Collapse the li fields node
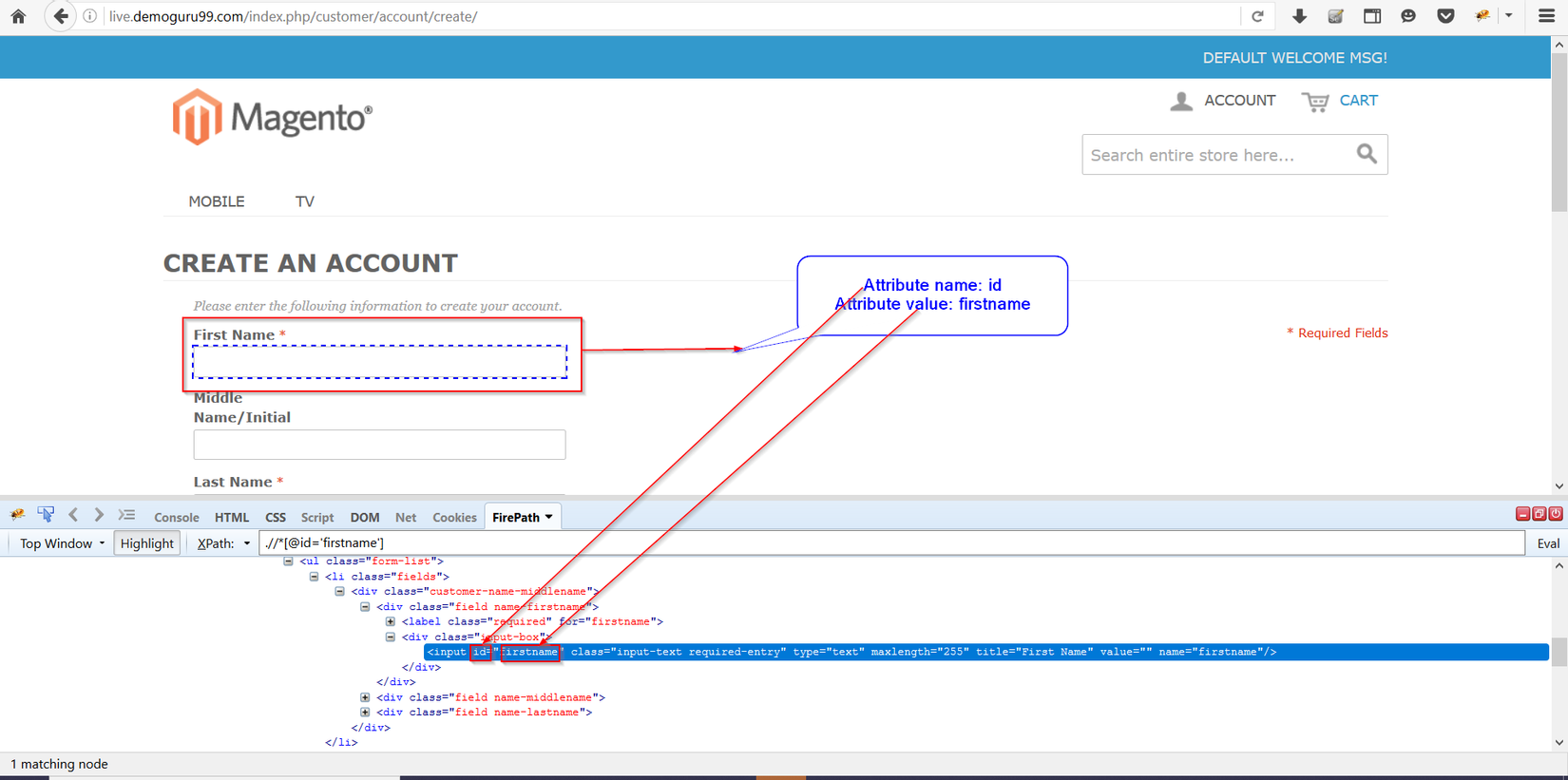This screenshot has width=1568, height=780. pyautogui.click(x=314, y=577)
